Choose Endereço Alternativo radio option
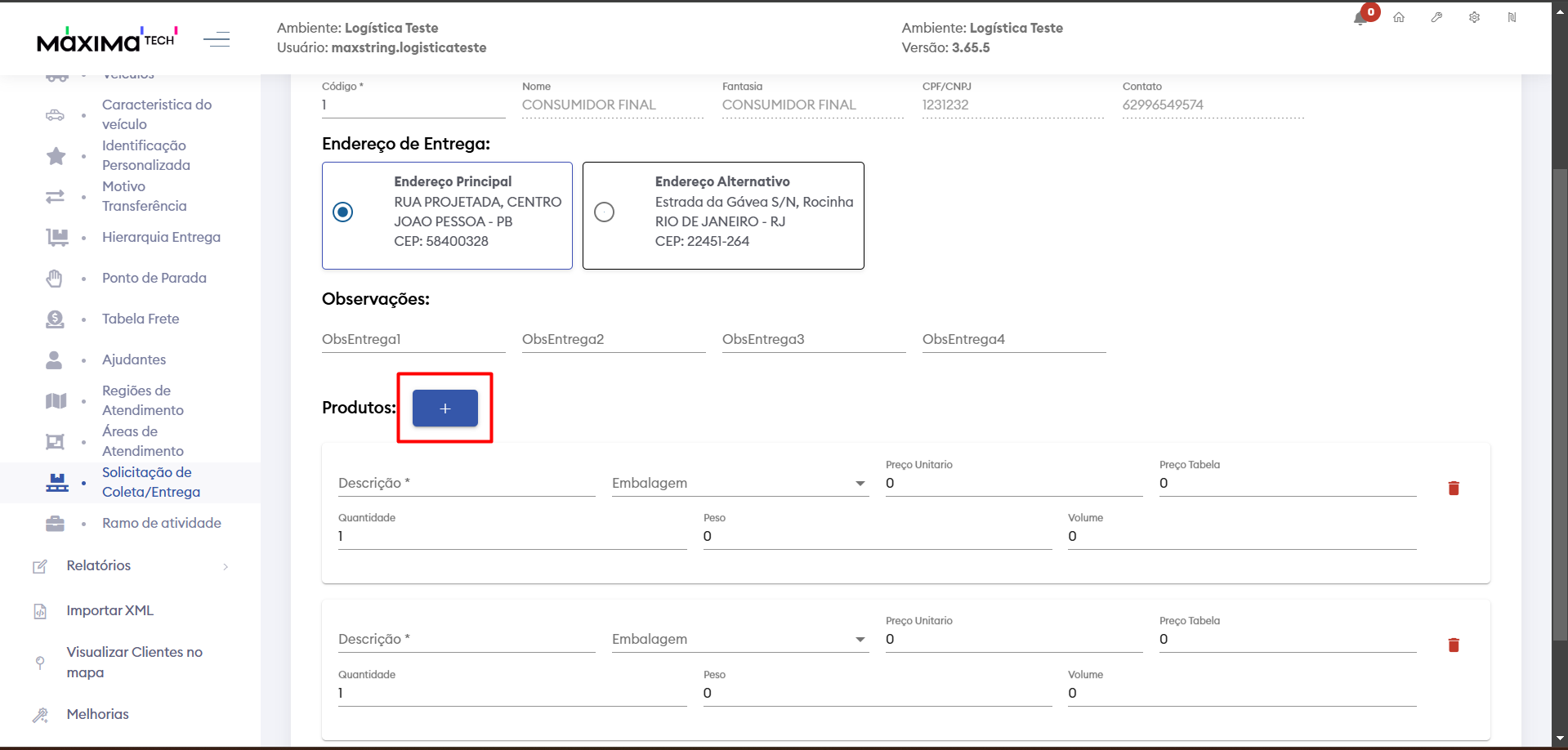The height and width of the screenshot is (750, 1568). (x=604, y=212)
